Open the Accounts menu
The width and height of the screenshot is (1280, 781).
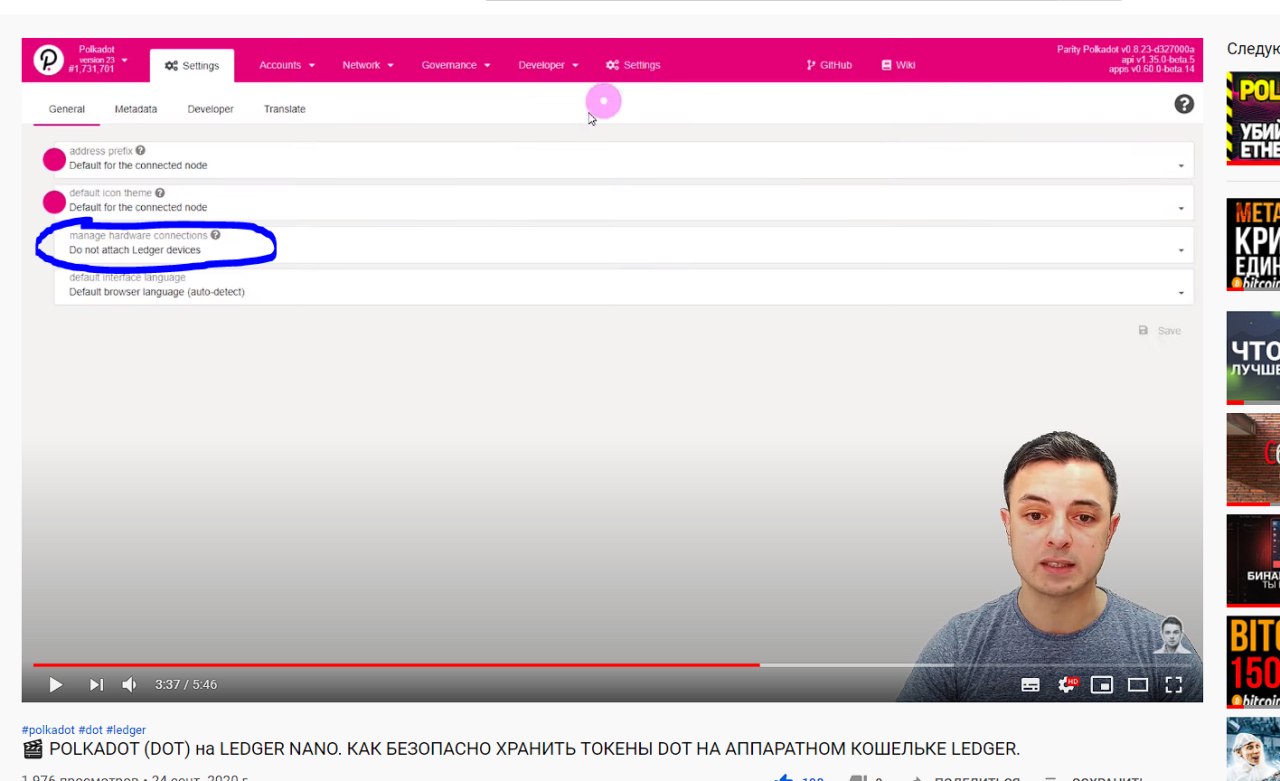tap(287, 65)
